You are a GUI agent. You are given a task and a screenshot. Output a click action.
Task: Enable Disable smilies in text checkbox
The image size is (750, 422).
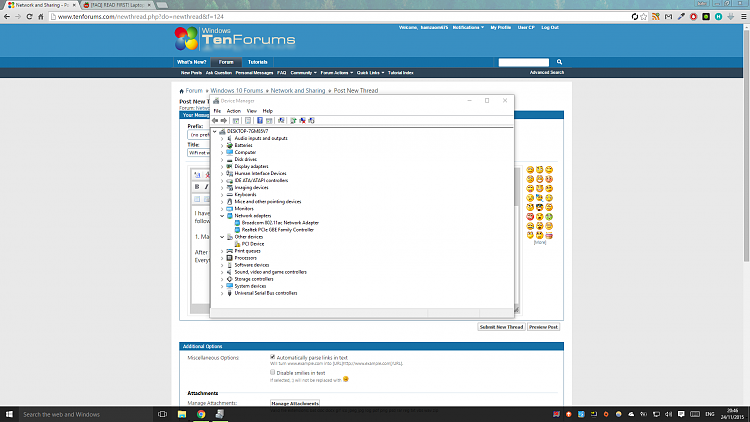[x=273, y=372]
